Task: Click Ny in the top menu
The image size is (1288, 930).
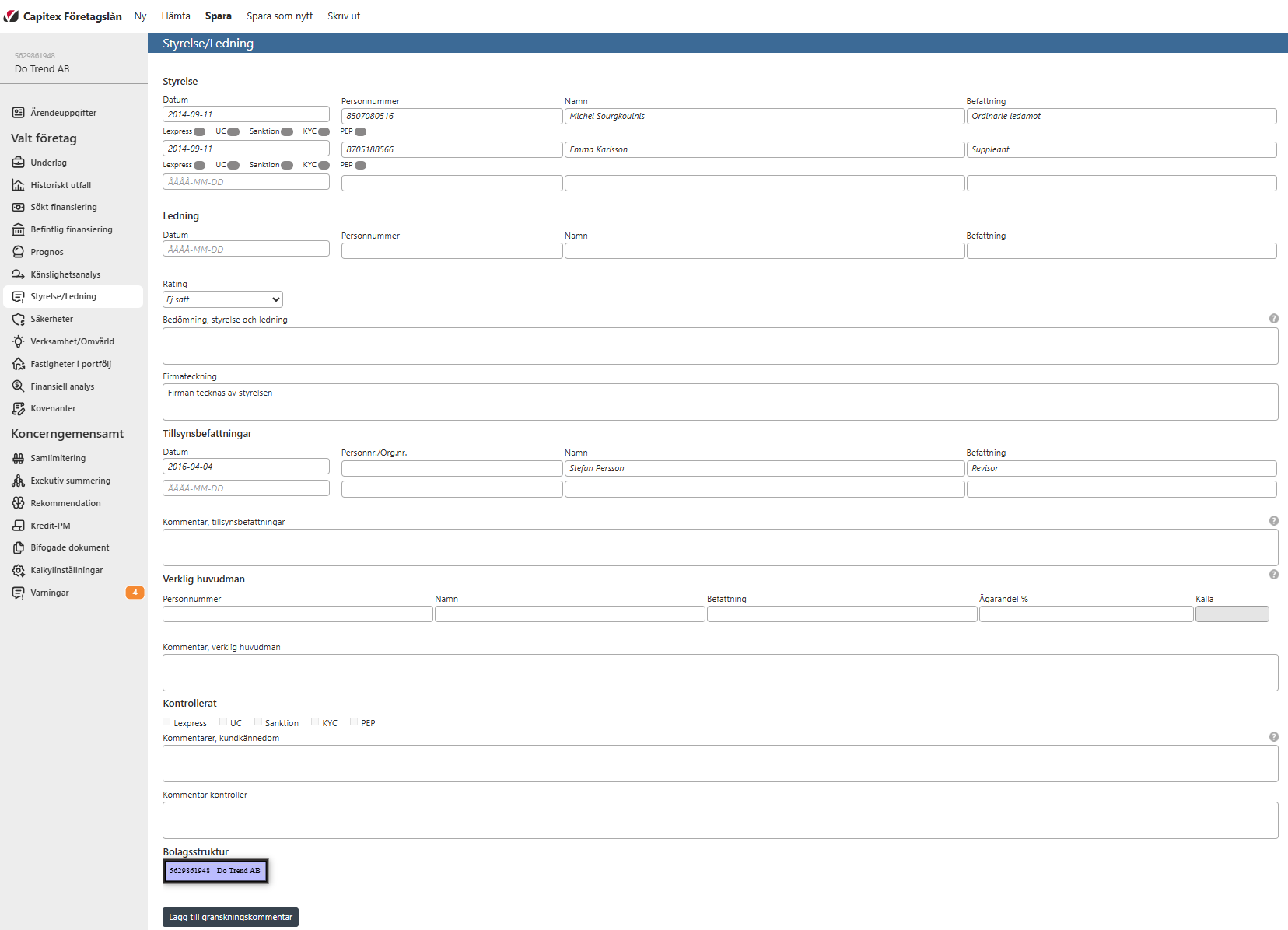Action: [x=140, y=16]
